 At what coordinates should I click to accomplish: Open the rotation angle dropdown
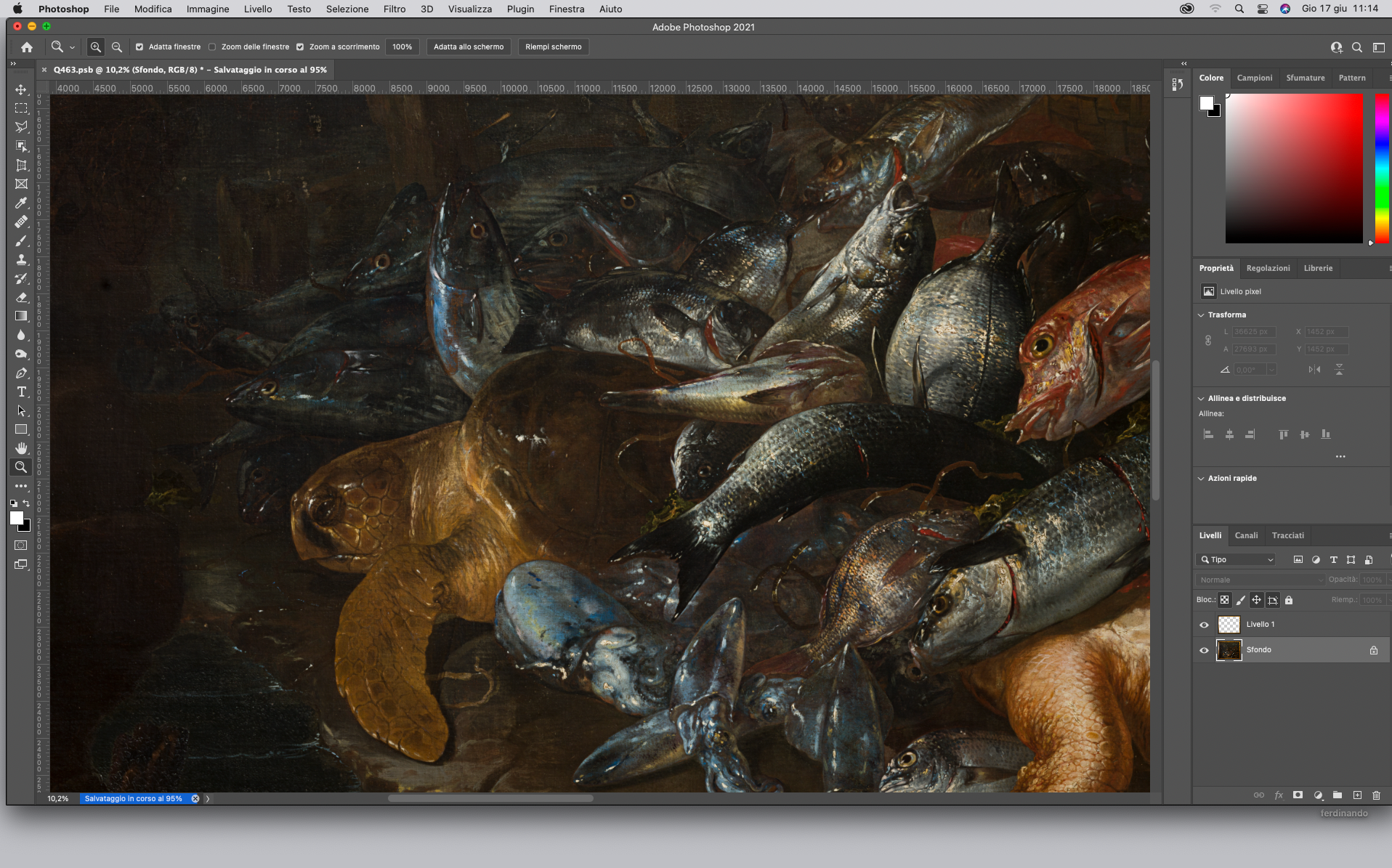1271,370
